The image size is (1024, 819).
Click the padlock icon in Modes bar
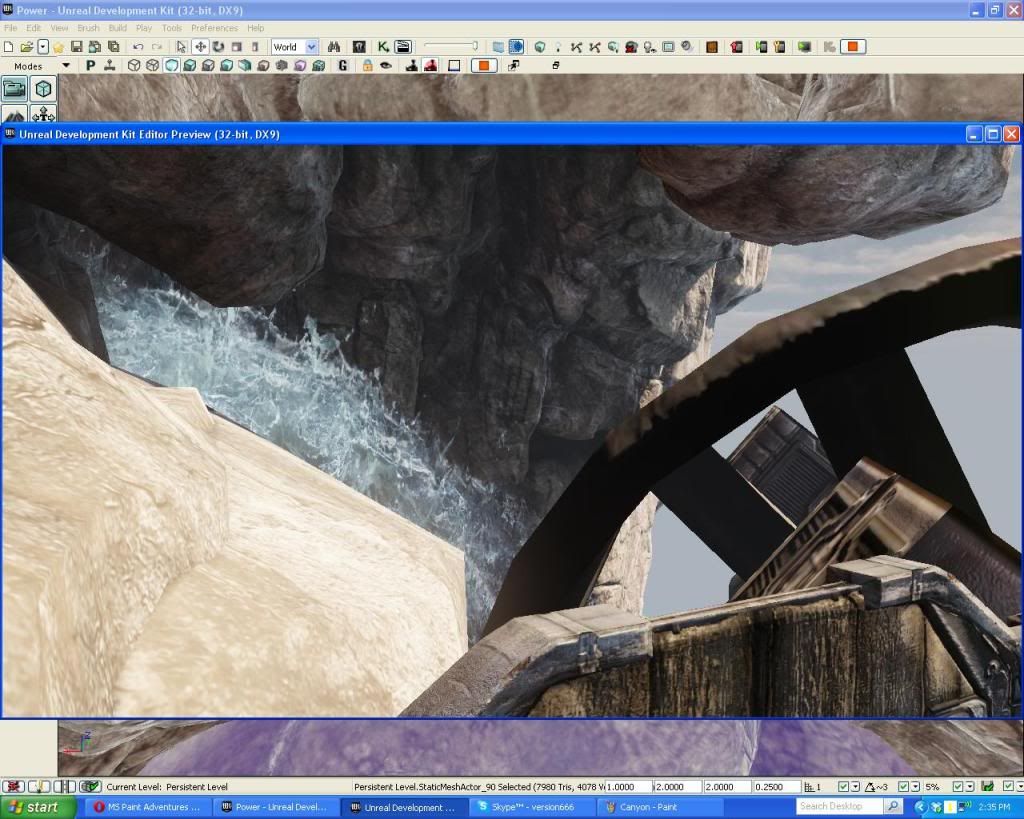367,66
